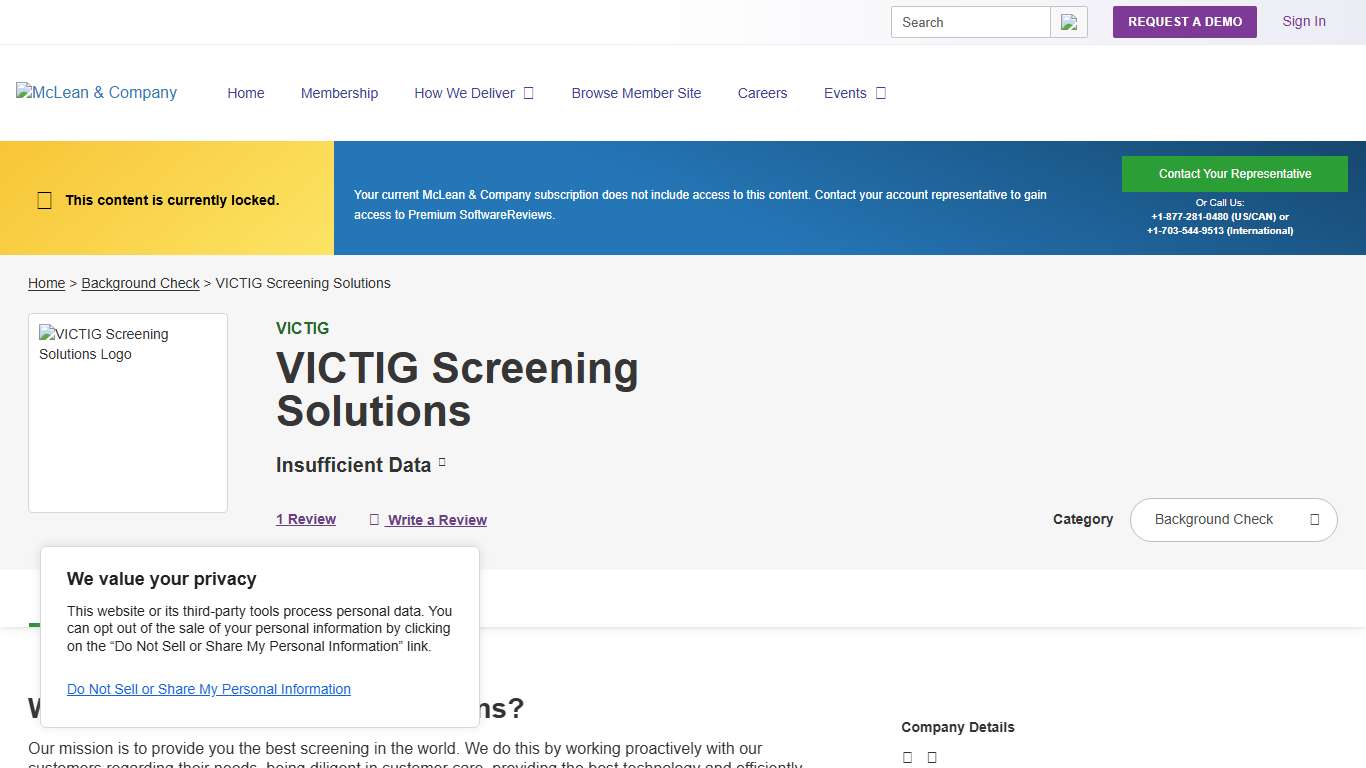The width and height of the screenshot is (1366, 768).
Task: Click the Request a Demo button
Action: pyautogui.click(x=1184, y=21)
